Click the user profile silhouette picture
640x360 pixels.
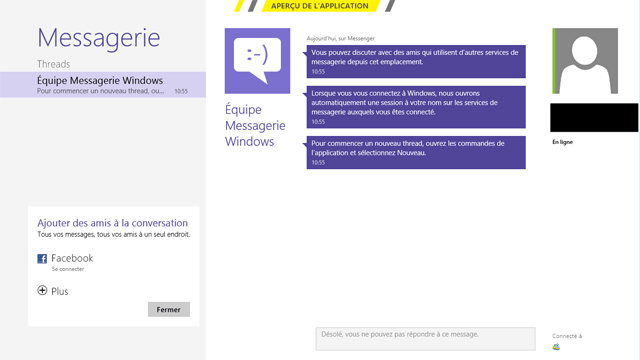(x=585, y=61)
